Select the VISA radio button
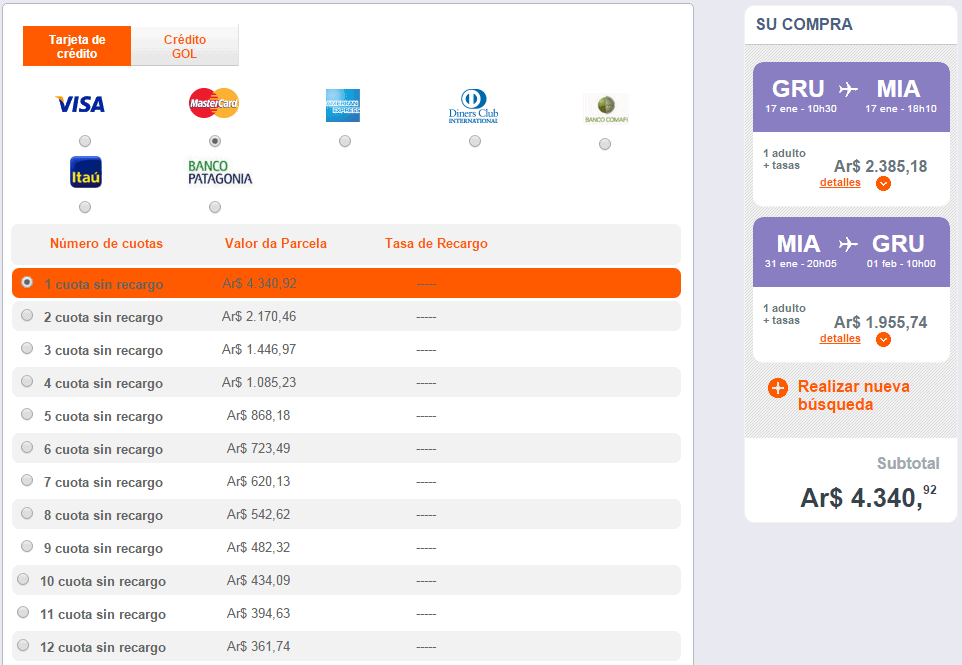Screen dimensions: 962x665 (x=85, y=141)
